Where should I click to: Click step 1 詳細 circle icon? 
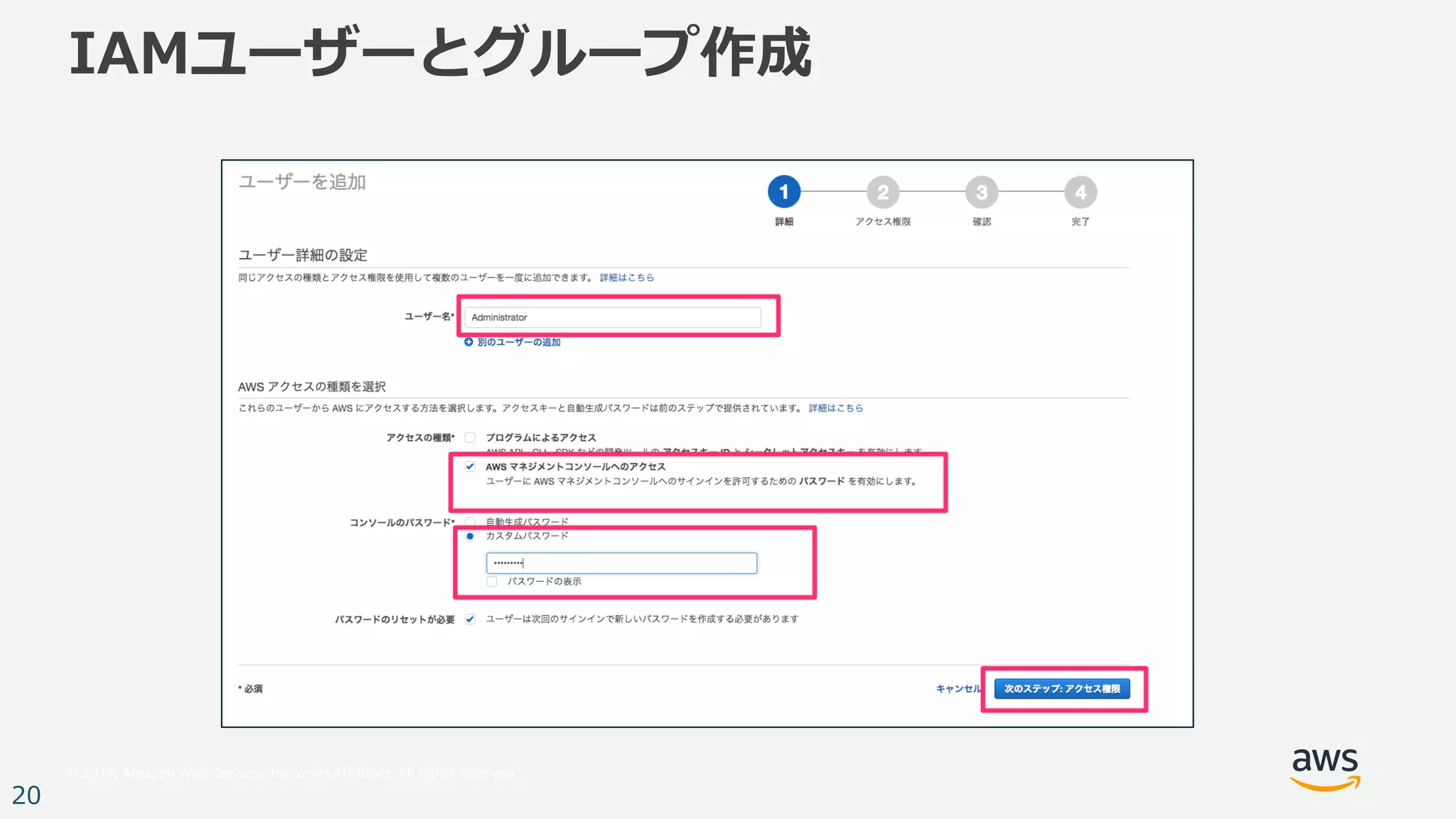pos(783,192)
